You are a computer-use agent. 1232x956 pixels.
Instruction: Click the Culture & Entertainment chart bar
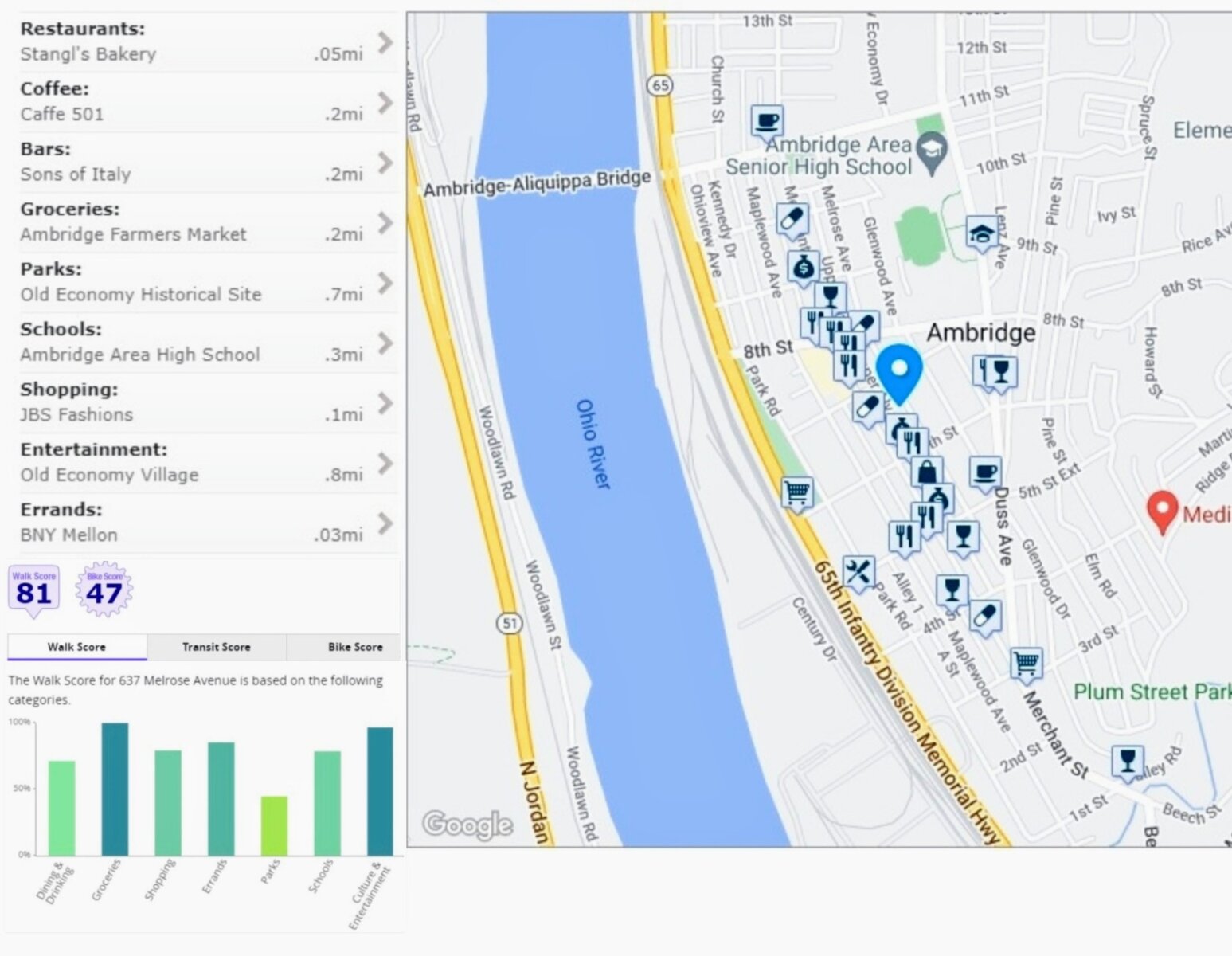coord(380,791)
